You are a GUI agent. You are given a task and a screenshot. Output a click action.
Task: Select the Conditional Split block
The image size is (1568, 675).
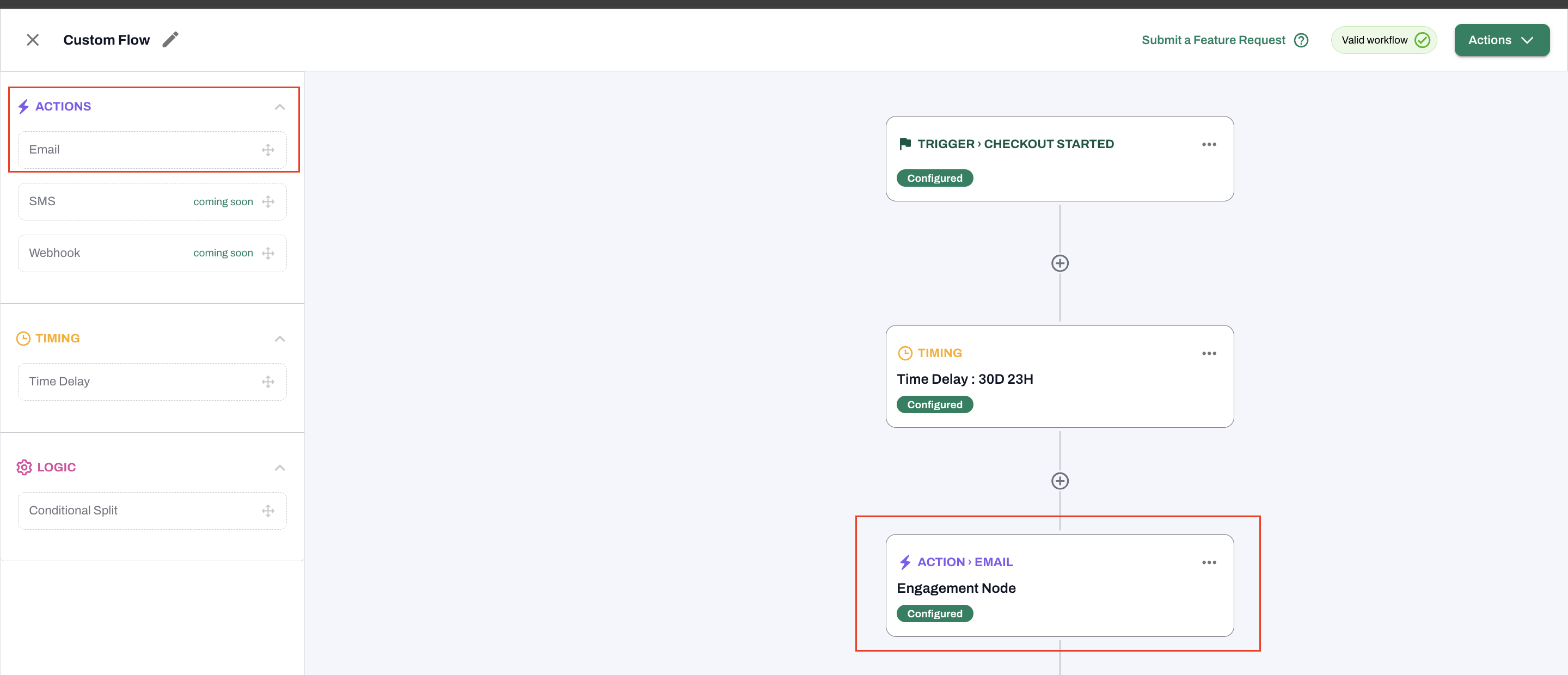(x=152, y=511)
